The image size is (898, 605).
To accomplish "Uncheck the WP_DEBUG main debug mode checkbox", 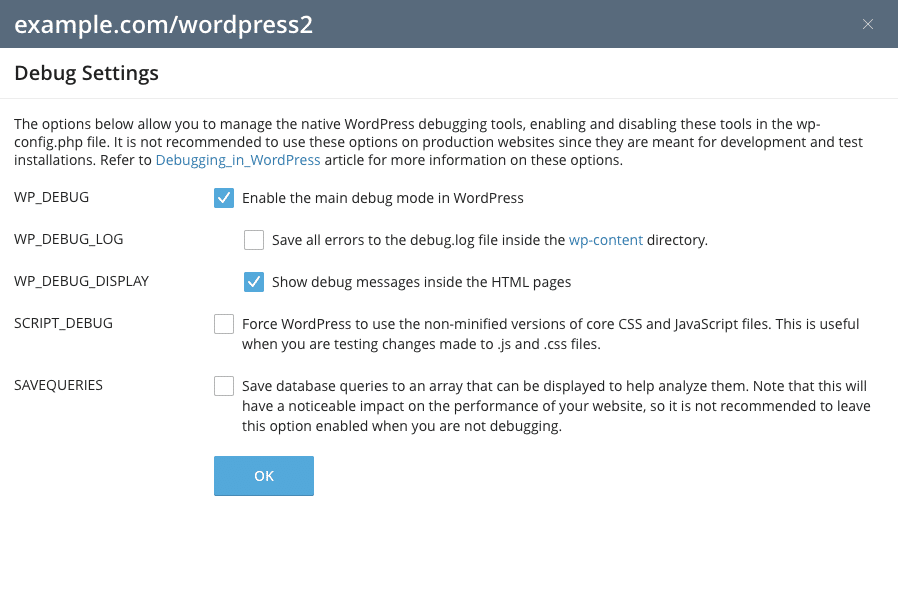I will (x=224, y=198).
